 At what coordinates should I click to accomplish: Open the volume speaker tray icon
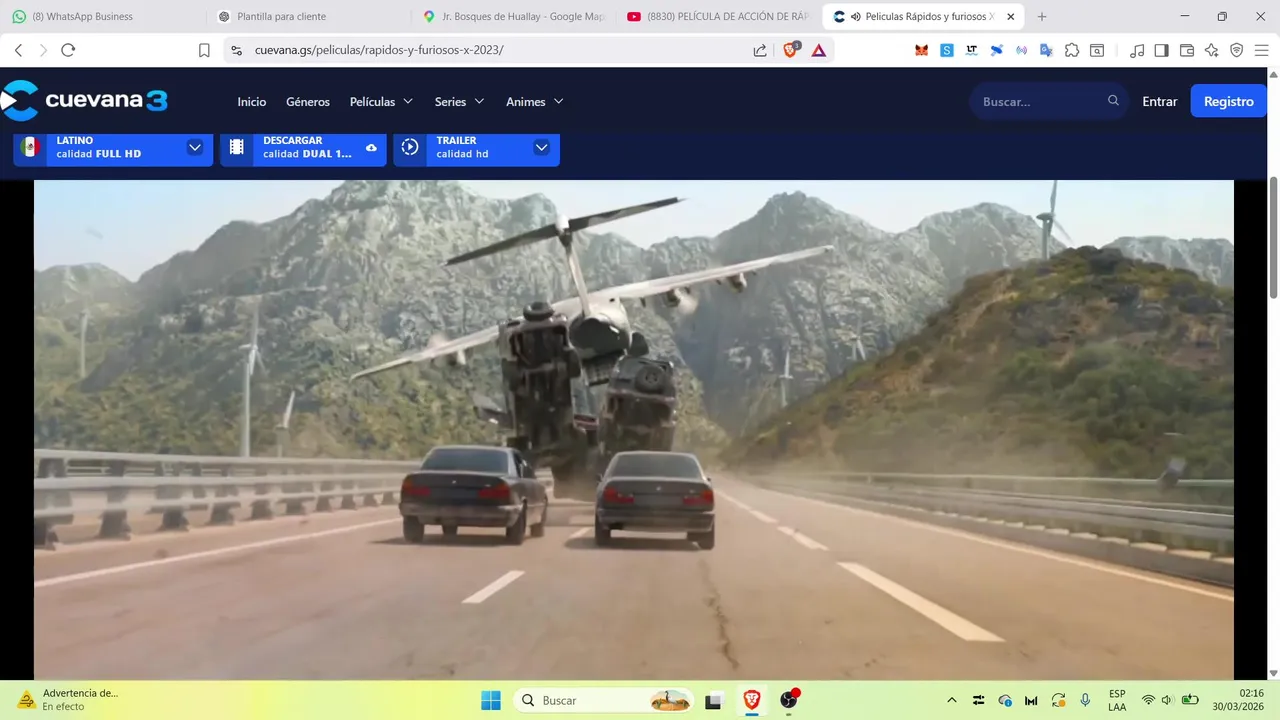1166,700
